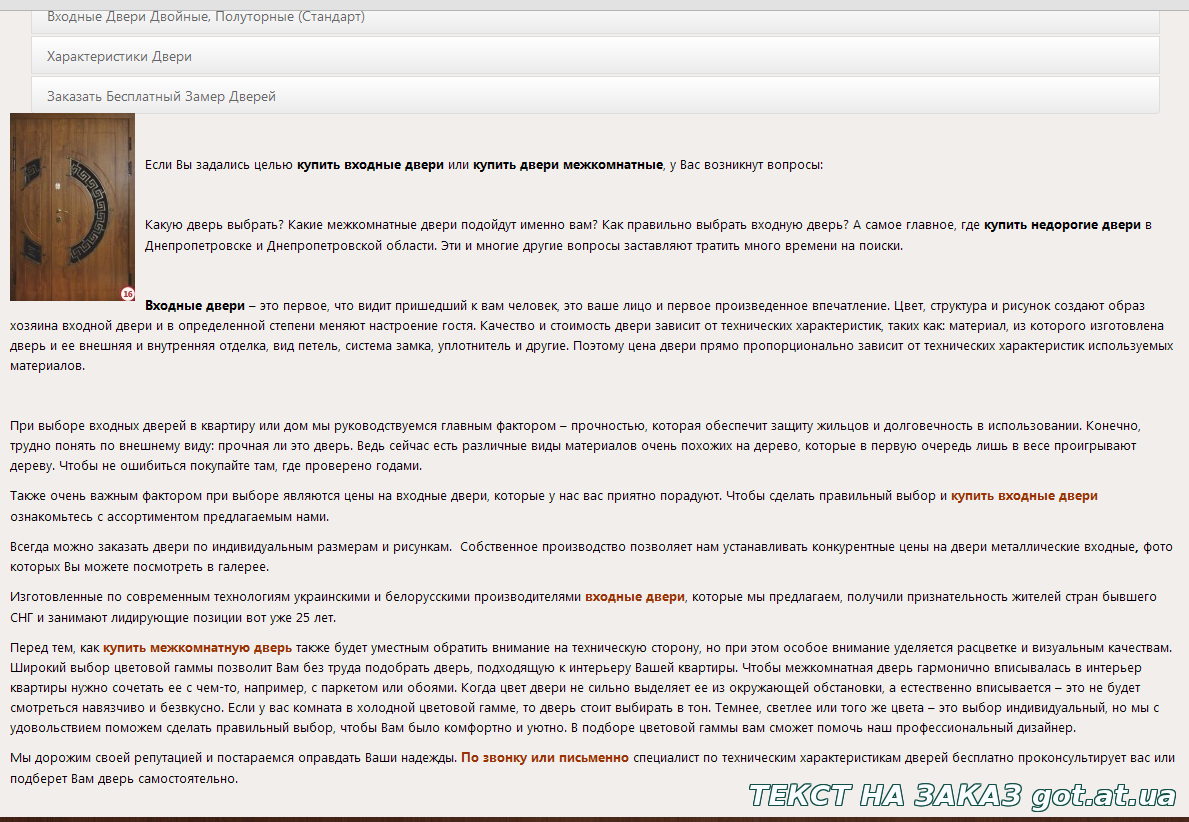Expand the 'Характеристики Двери' accordion section
Viewport: 1189px width, 822px height.
coord(595,55)
